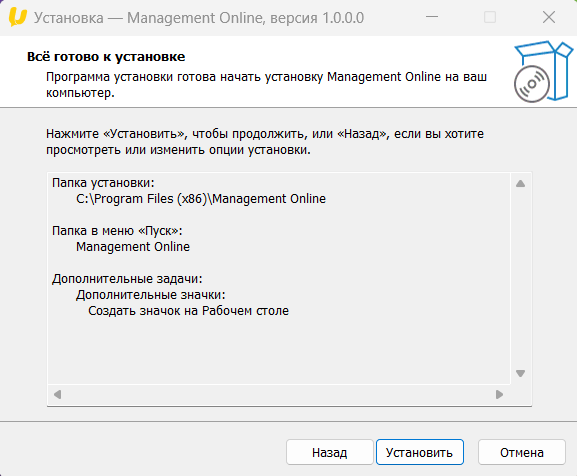Click the window title bar text
This screenshot has width=577, height=476.
pyautogui.click(x=199, y=18)
